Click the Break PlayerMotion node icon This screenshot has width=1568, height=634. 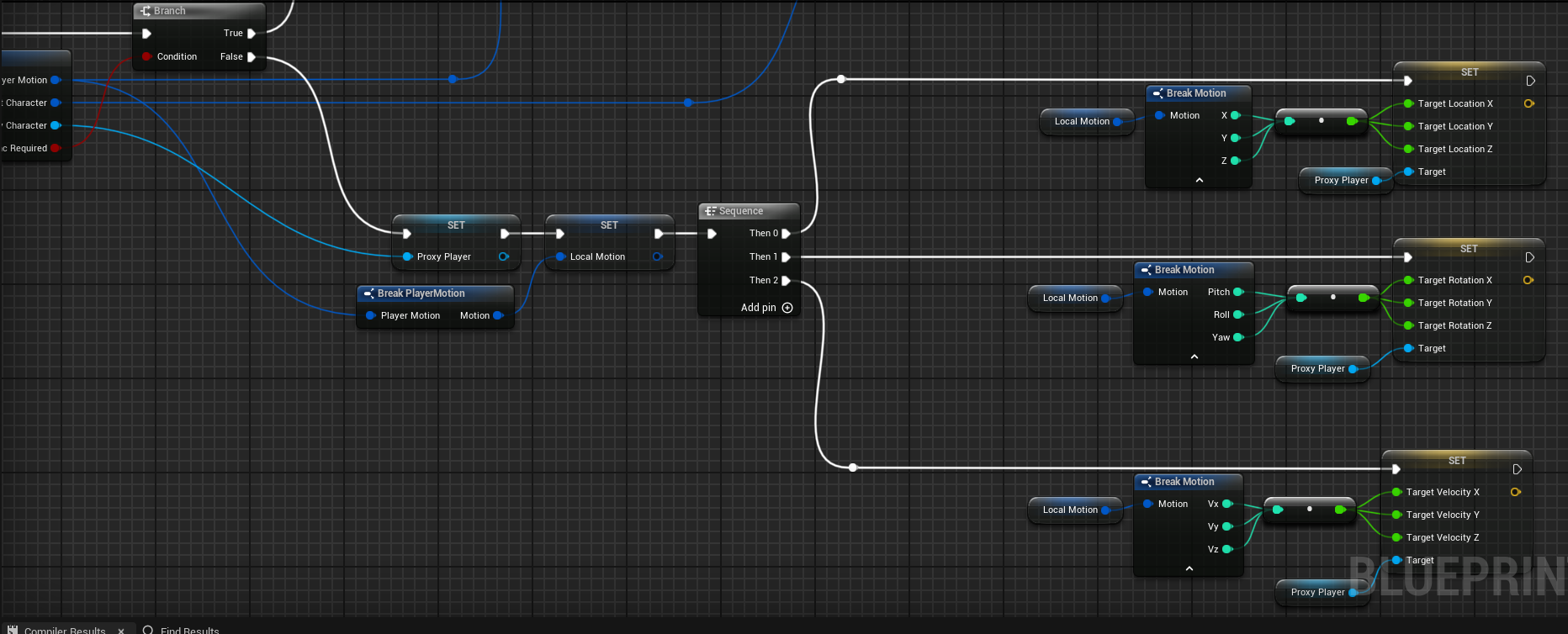point(368,293)
